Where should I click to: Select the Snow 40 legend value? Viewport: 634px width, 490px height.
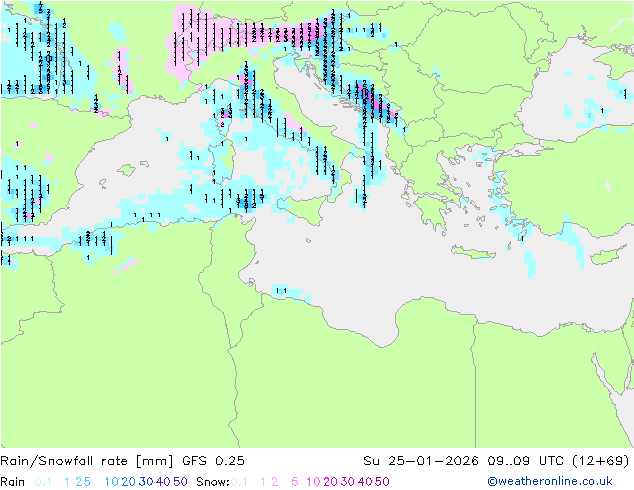click(365, 482)
